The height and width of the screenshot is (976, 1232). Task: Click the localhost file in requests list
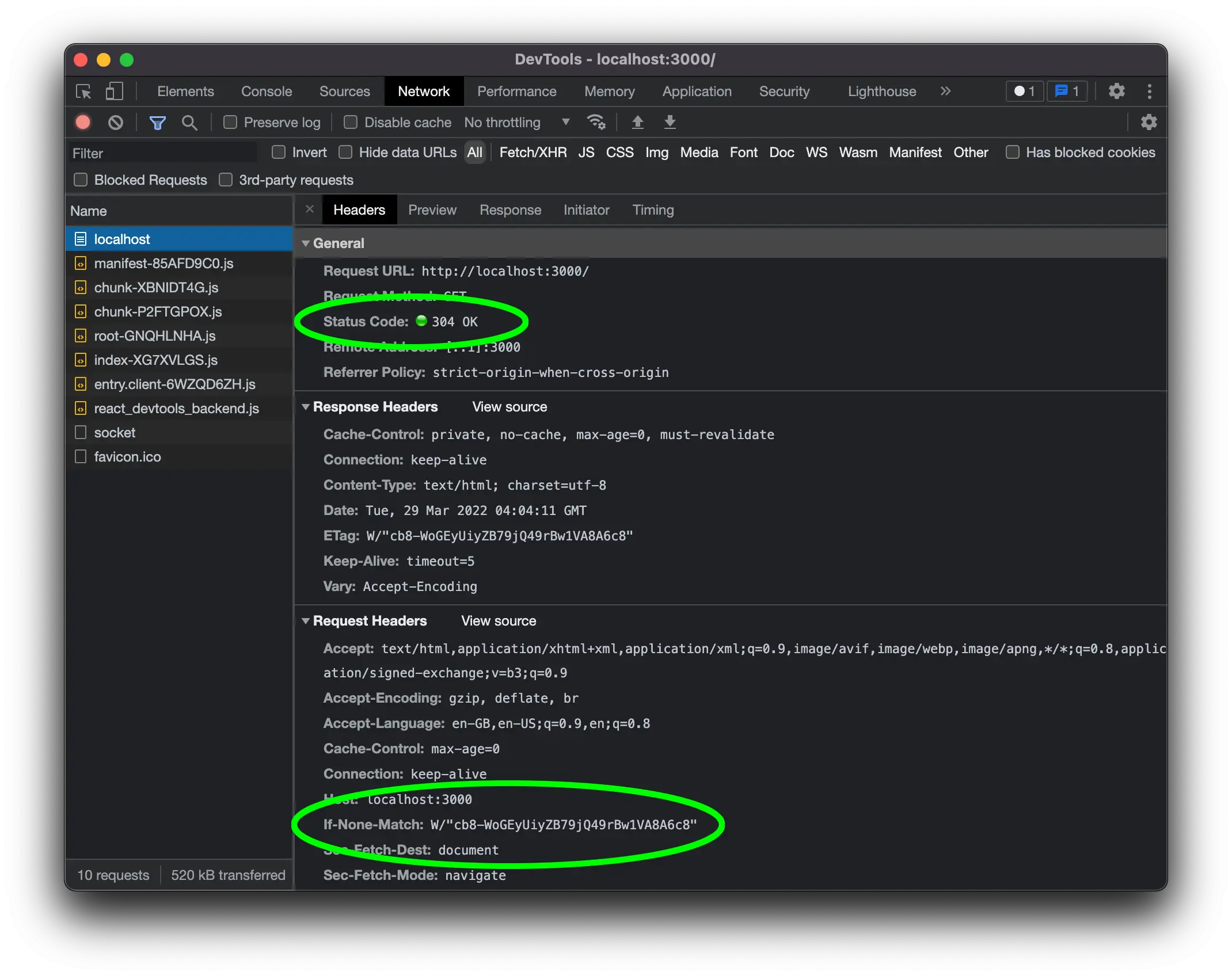pos(122,239)
